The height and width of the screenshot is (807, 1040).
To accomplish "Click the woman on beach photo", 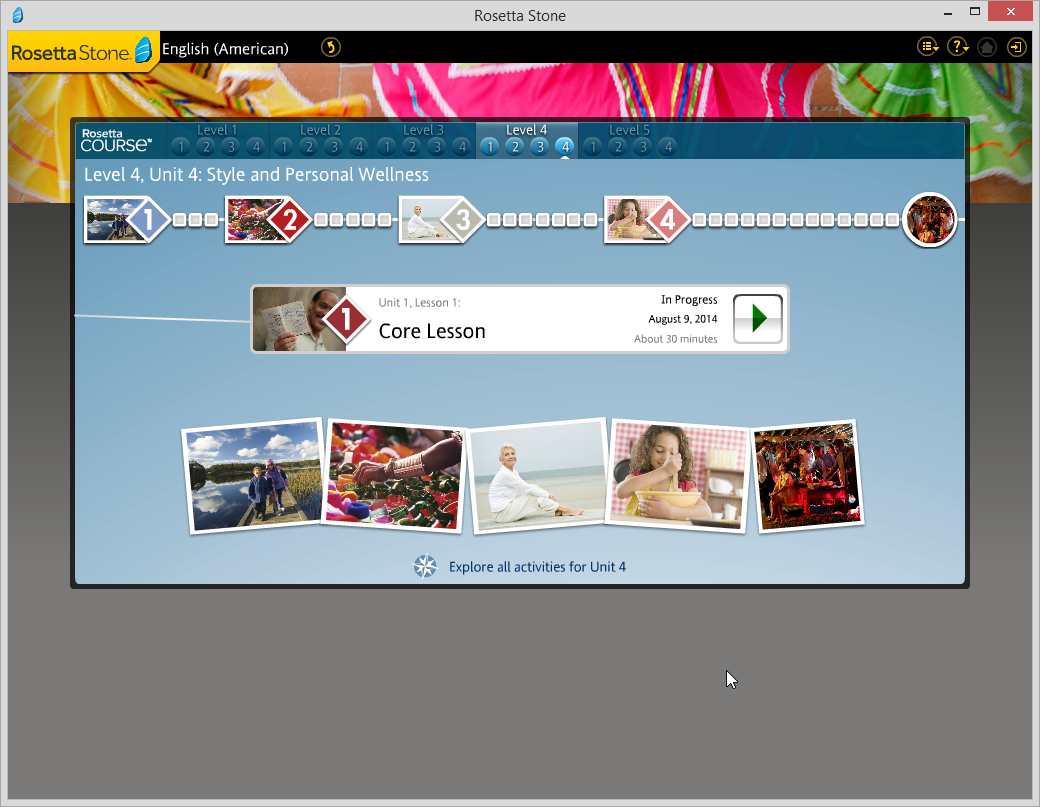I will pyautogui.click(x=538, y=475).
